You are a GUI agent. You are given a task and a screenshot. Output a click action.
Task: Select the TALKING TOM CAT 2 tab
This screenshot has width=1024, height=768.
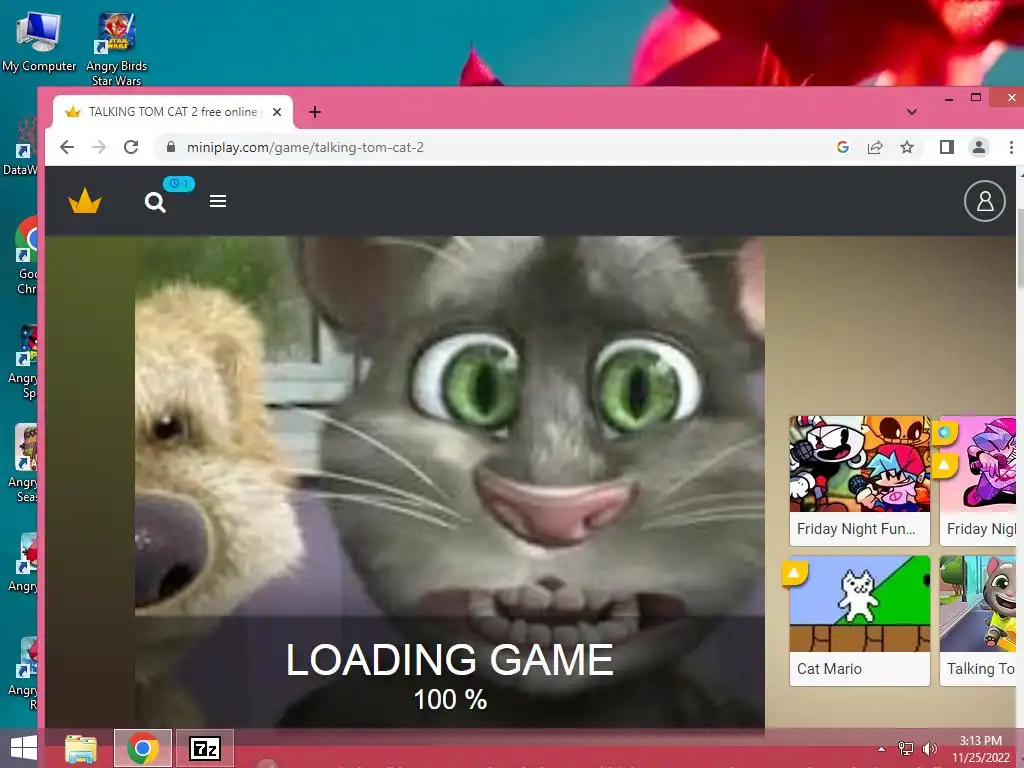pyautogui.click(x=173, y=112)
